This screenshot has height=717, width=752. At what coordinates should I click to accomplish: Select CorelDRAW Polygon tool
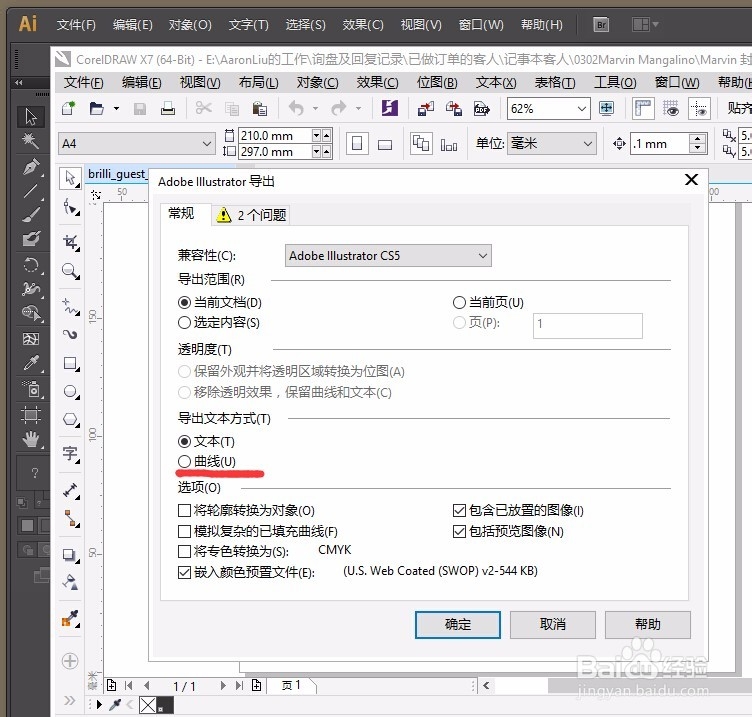click(71, 420)
